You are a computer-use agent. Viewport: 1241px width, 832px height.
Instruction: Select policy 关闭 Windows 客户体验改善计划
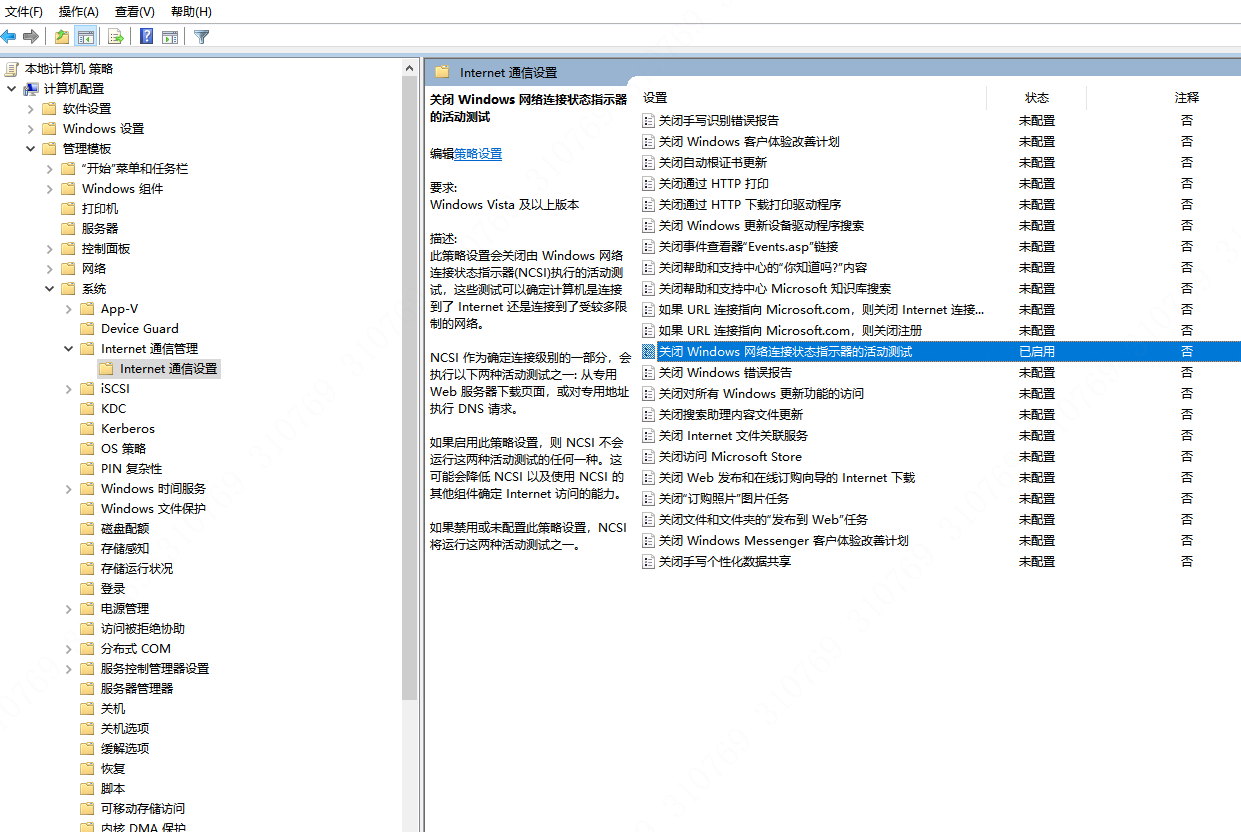click(749, 141)
